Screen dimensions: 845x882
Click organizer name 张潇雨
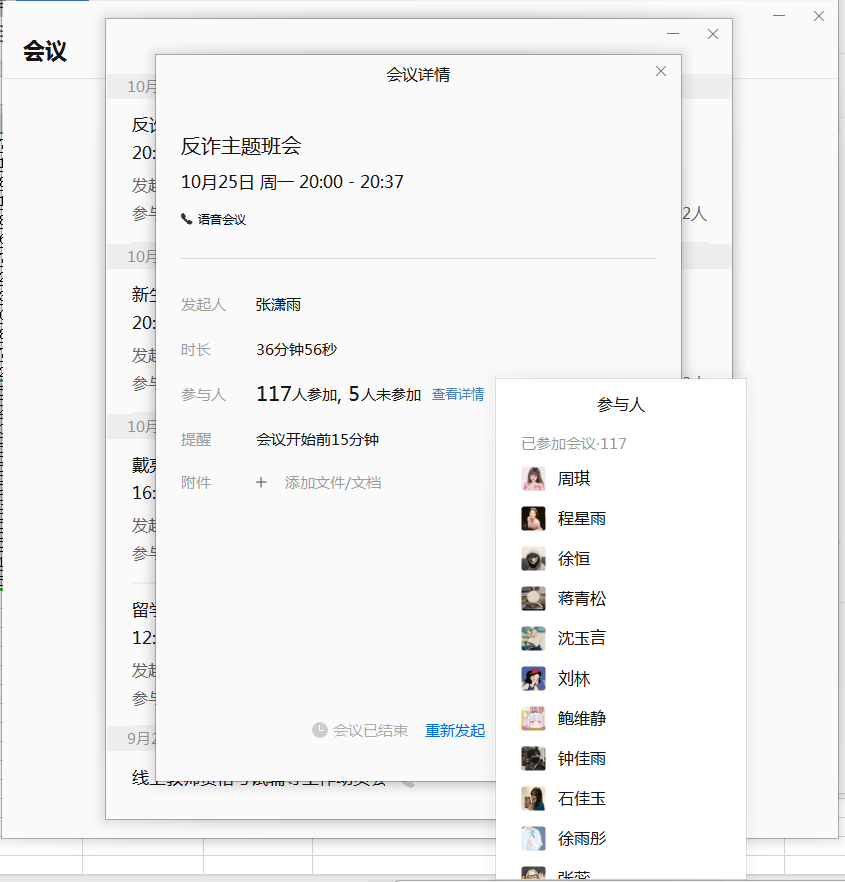[x=278, y=305]
